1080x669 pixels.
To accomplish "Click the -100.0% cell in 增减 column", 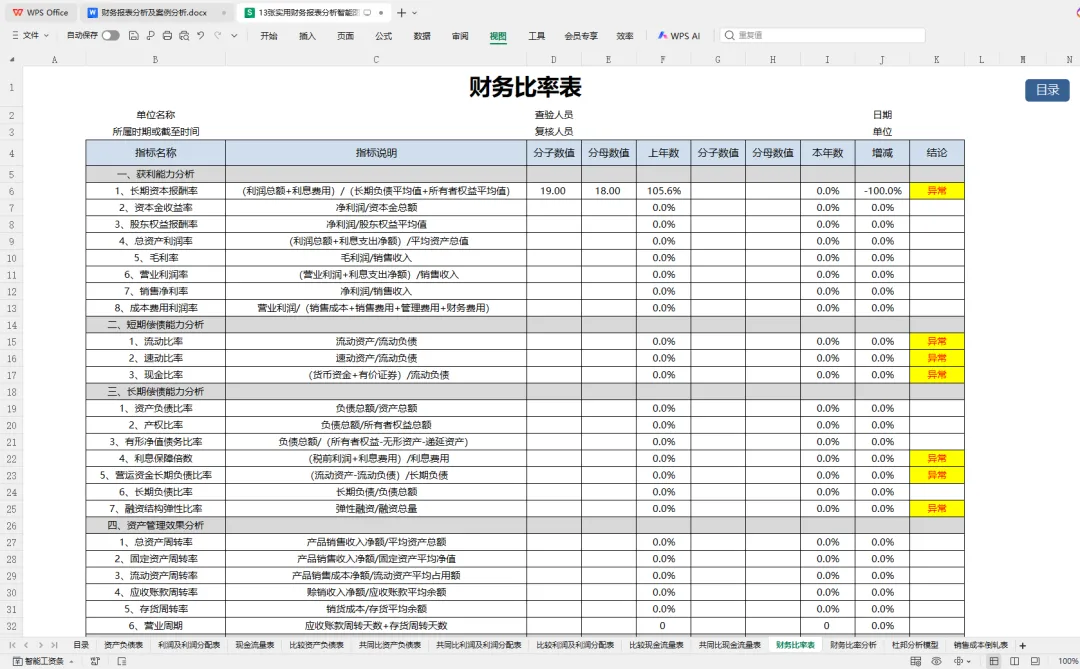I will coord(882,191).
